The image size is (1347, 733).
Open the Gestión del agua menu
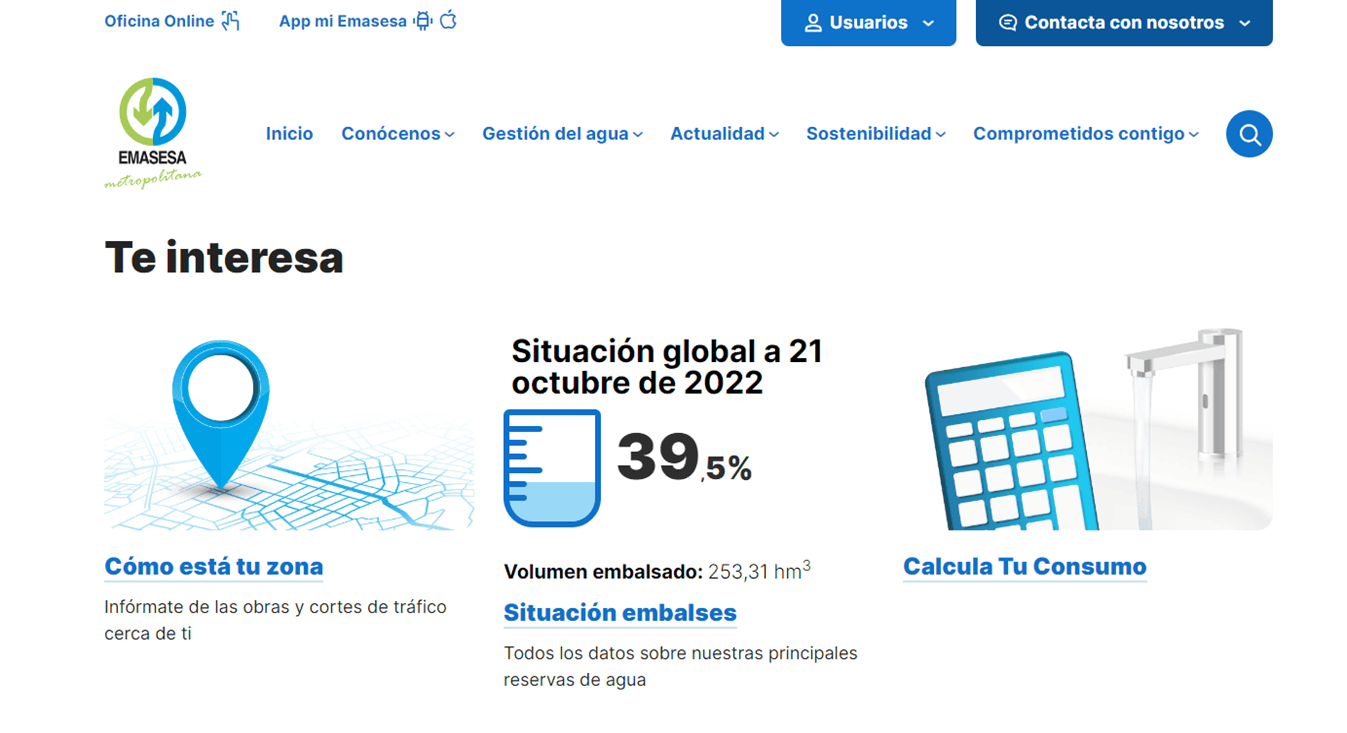click(562, 134)
